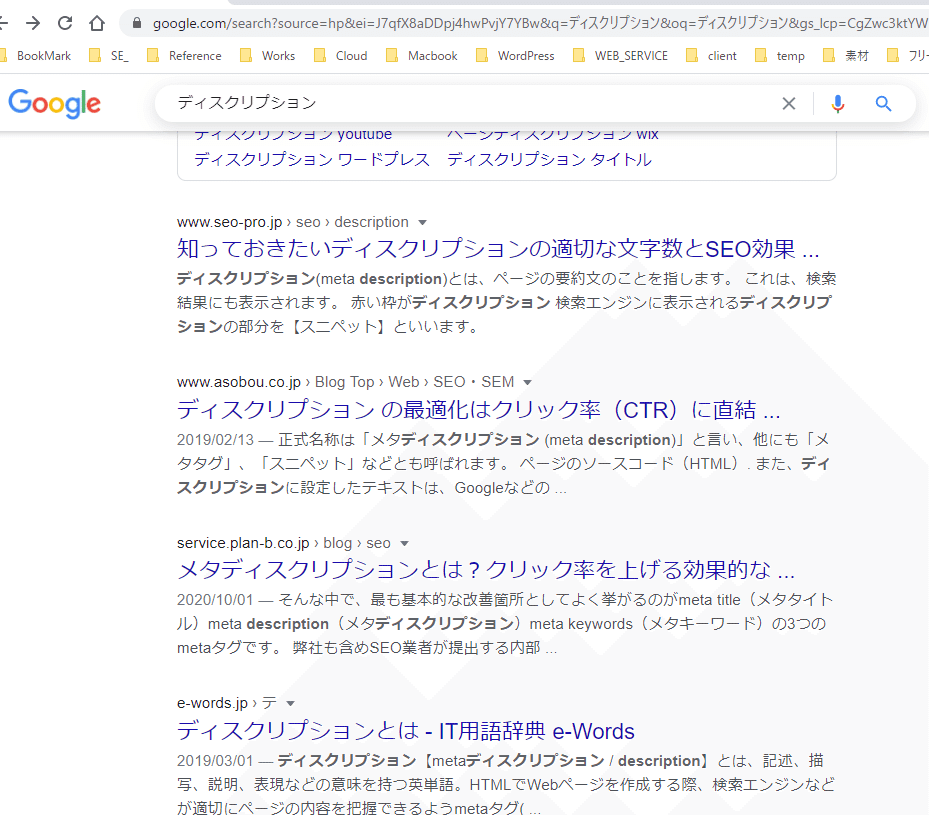Image resolution: width=929 pixels, height=815 pixels.
Task: Open result ディスクリプションとは - IT用語辞典 e-Words
Action: coord(406,731)
